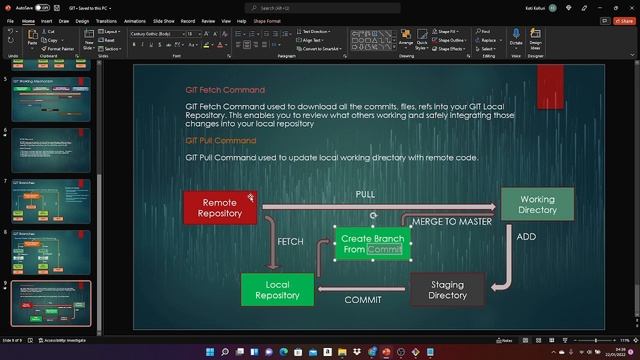640x360 pixels.
Task: Click the Search box in title bar
Action: pos(322,8)
